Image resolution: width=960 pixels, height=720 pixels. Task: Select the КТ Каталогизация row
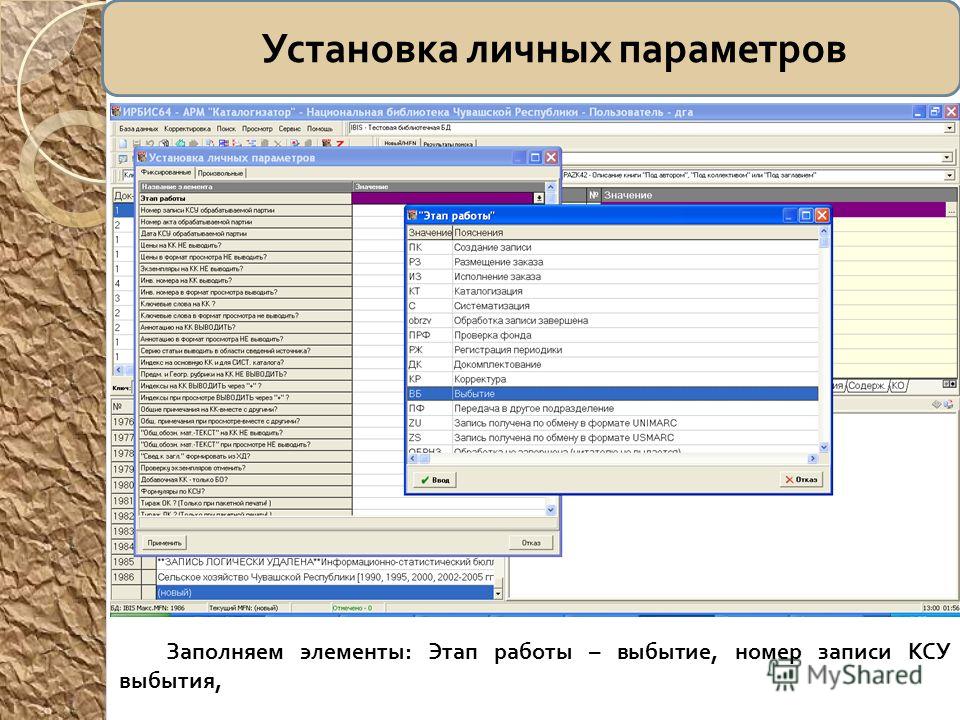[612, 291]
